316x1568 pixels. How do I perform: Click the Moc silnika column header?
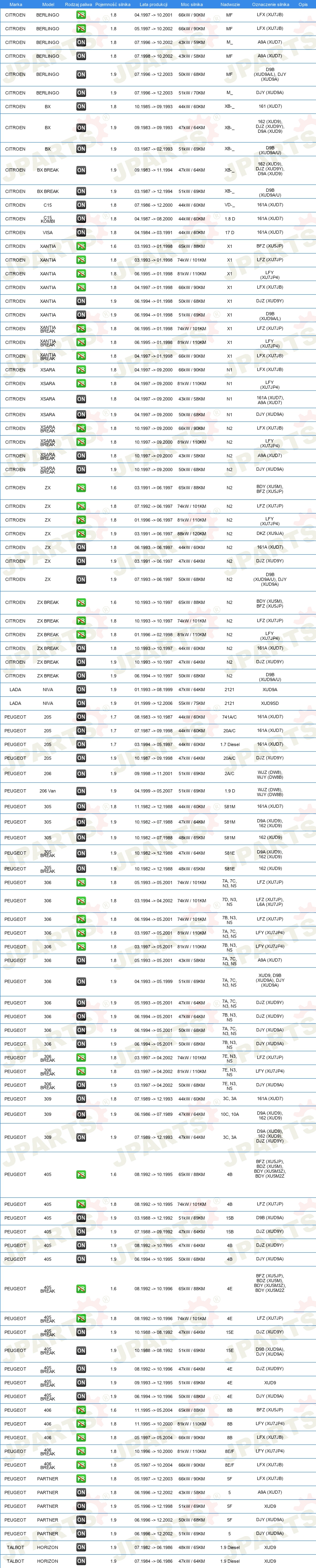[192, 4]
